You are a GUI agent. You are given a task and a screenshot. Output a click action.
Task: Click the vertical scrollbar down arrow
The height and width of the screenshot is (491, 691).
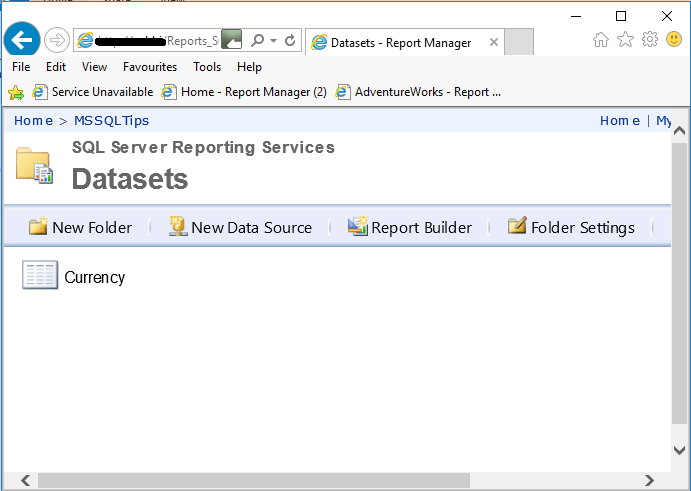tap(680, 450)
